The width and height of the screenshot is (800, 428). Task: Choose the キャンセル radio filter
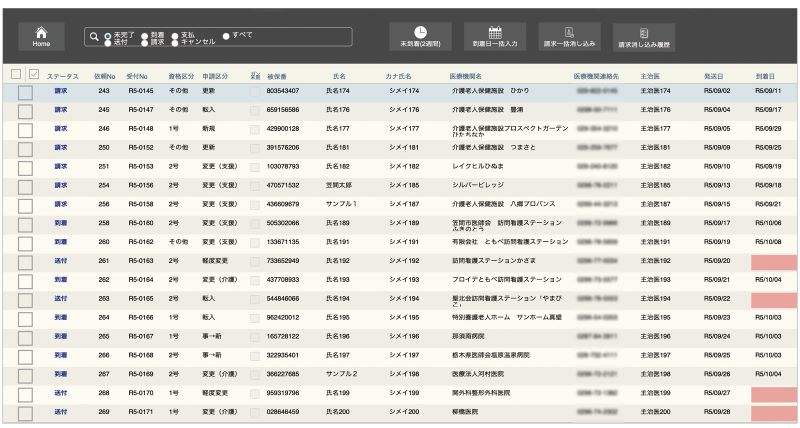tap(174, 42)
